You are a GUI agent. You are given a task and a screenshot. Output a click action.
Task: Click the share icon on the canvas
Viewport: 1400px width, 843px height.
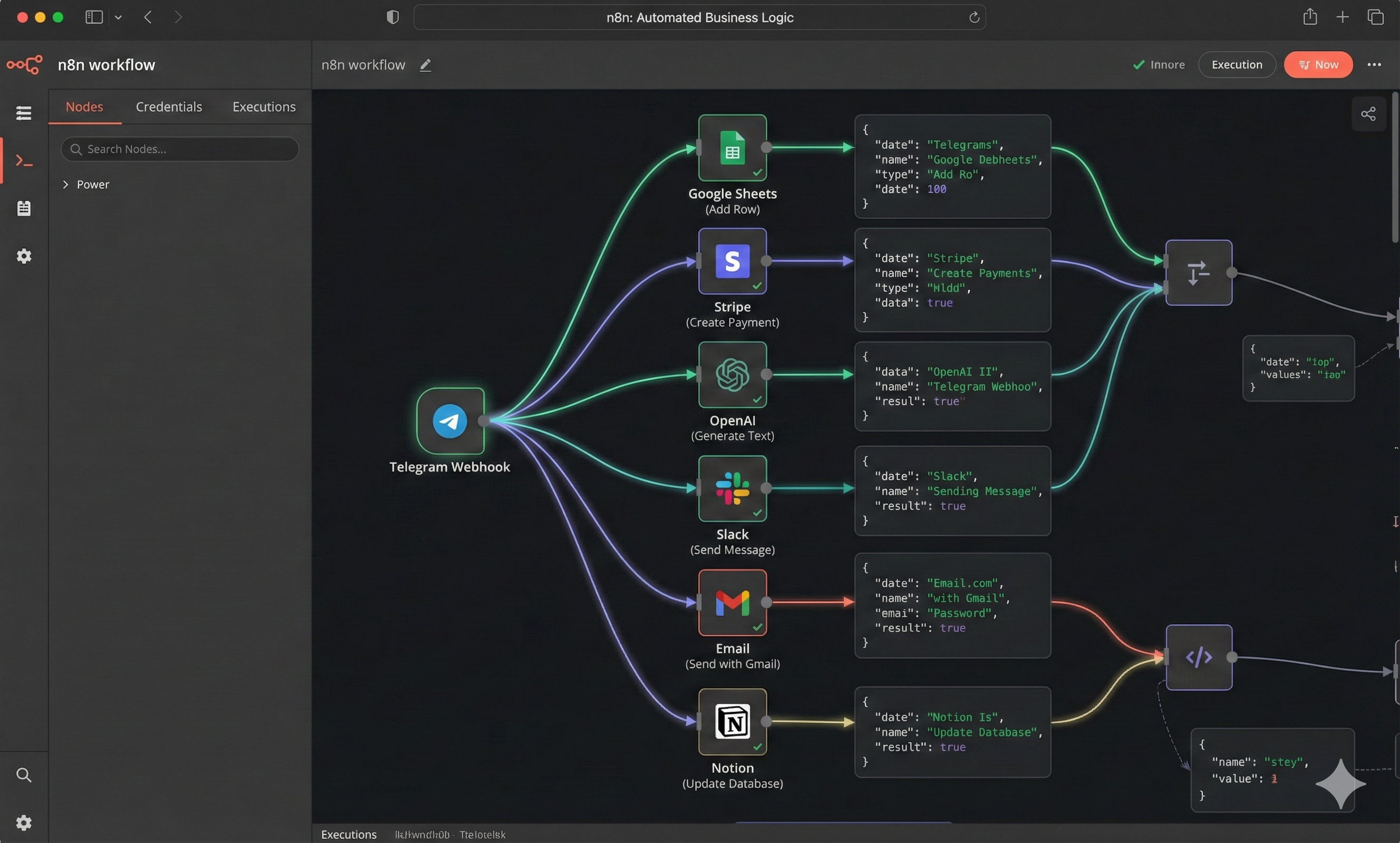click(1369, 114)
